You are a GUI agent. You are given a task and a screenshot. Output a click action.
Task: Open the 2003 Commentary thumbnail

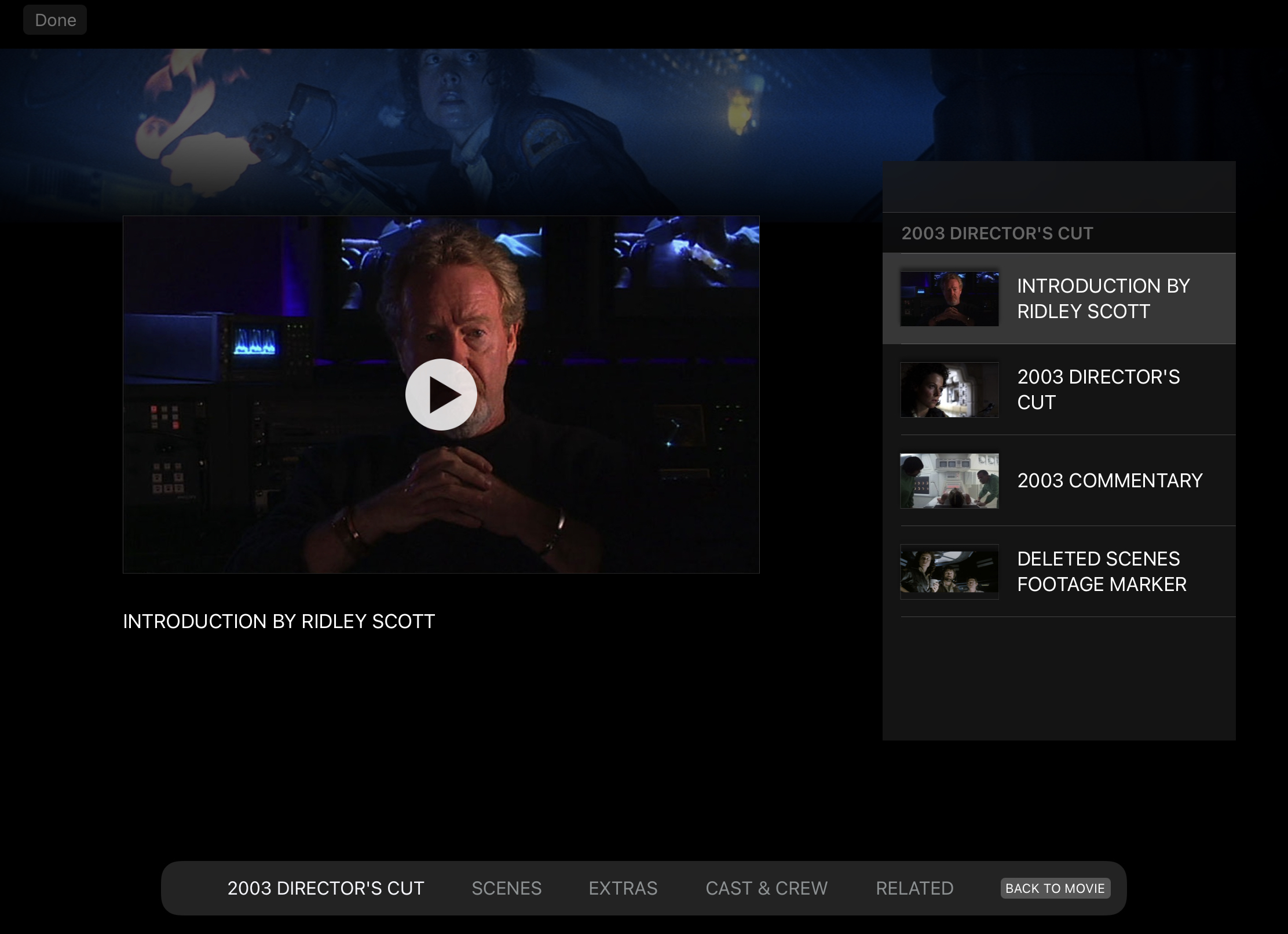click(x=949, y=481)
